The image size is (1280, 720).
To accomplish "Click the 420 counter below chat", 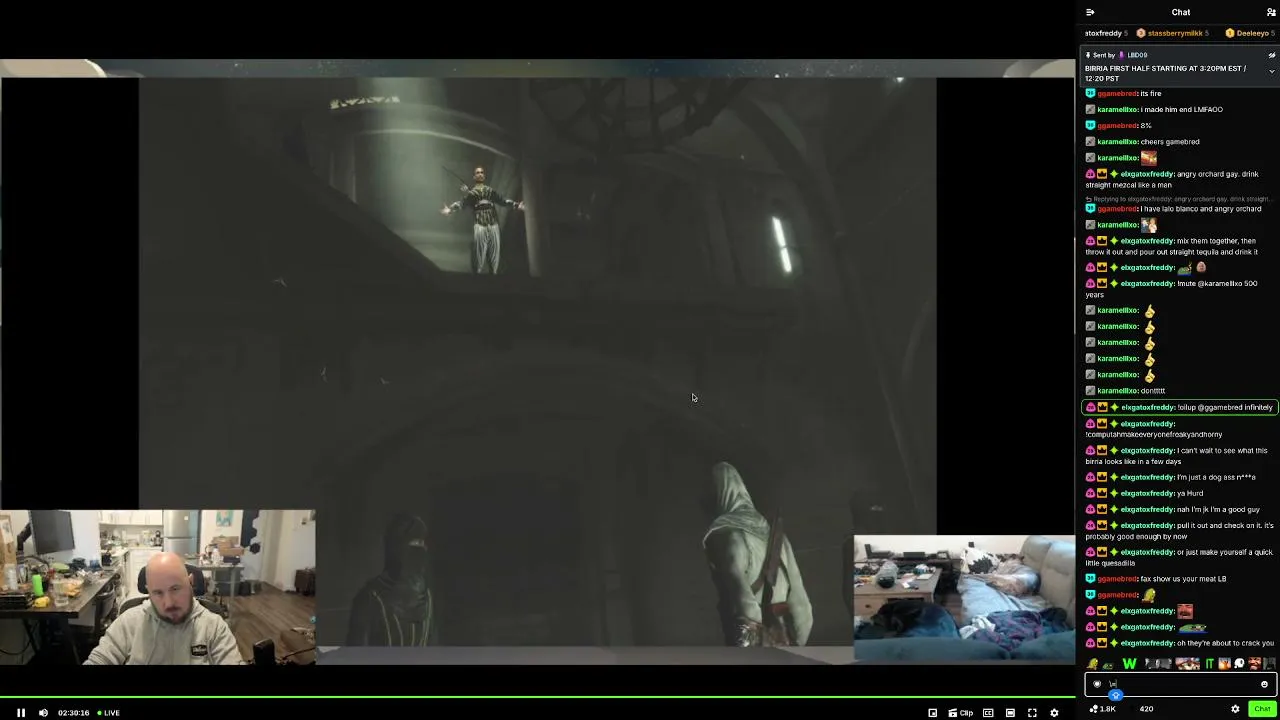I will 1146,709.
